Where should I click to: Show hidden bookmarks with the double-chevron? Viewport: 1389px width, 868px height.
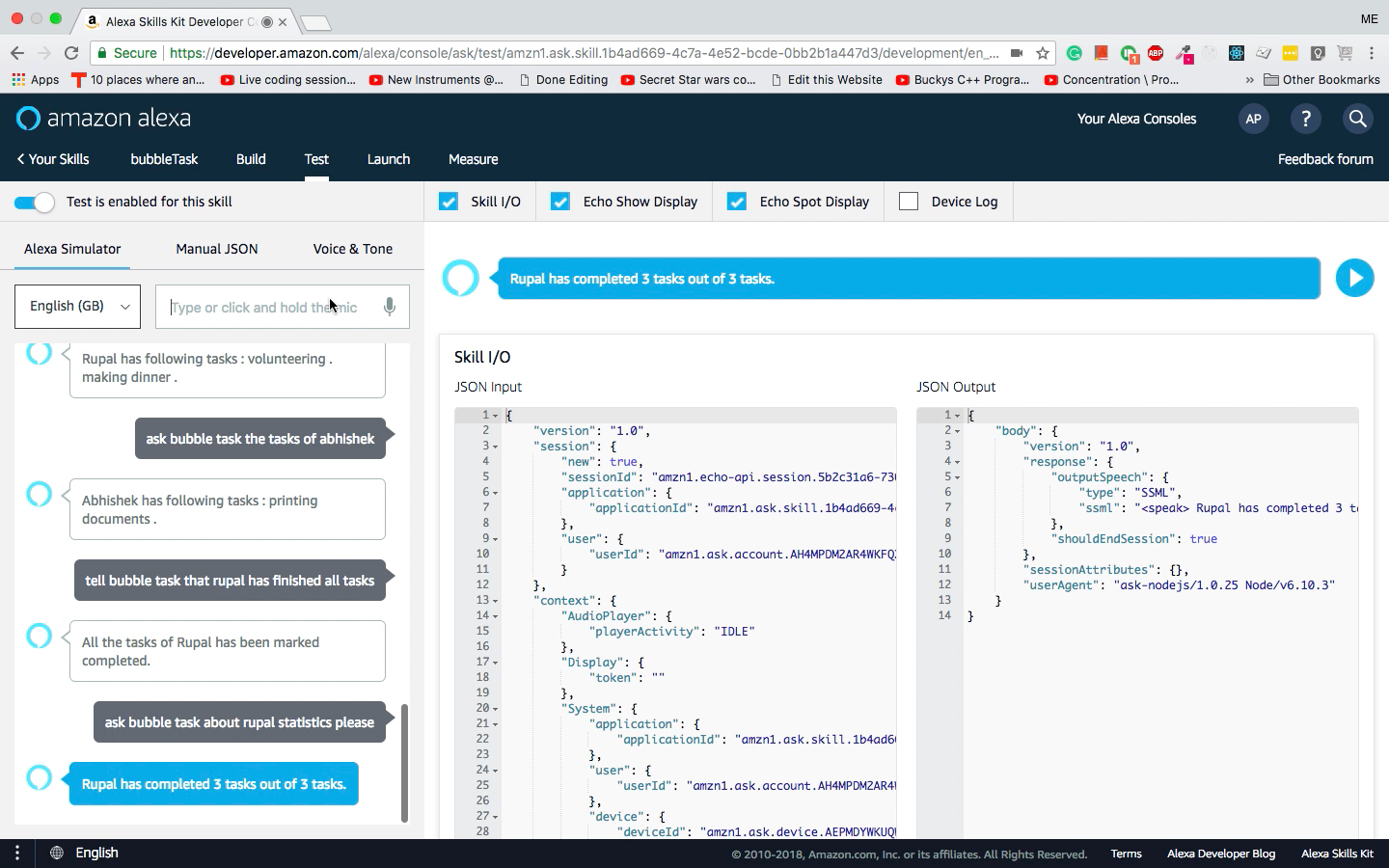(x=1250, y=80)
